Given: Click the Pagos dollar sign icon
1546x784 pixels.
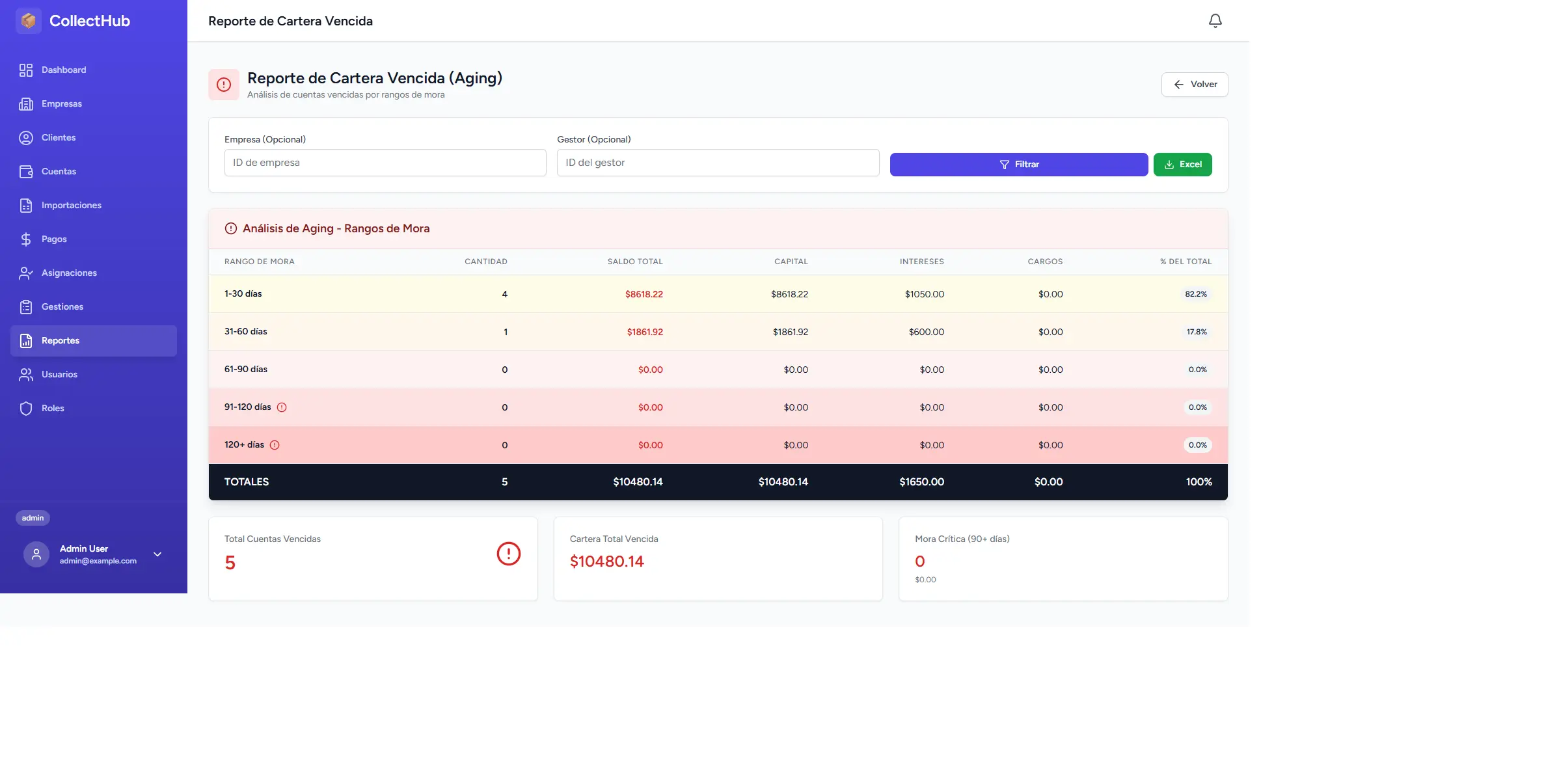Looking at the screenshot, I should click(x=26, y=239).
